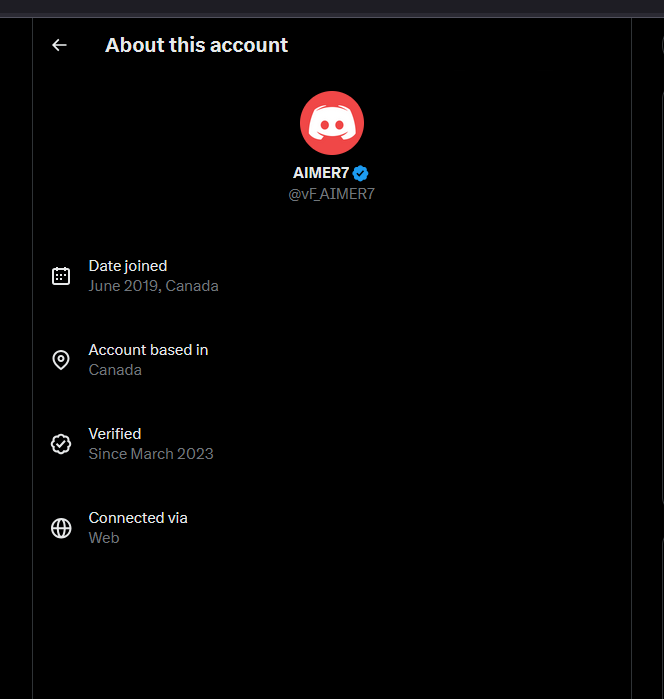The height and width of the screenshot is (699, 664).
Task: Select the 'June 2019, Canada' text
Action: pos(153,286)
